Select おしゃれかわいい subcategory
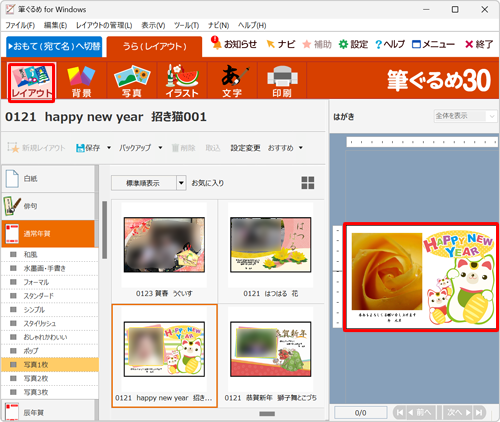The width and height of the screenshot is (500, 422). 50,337
